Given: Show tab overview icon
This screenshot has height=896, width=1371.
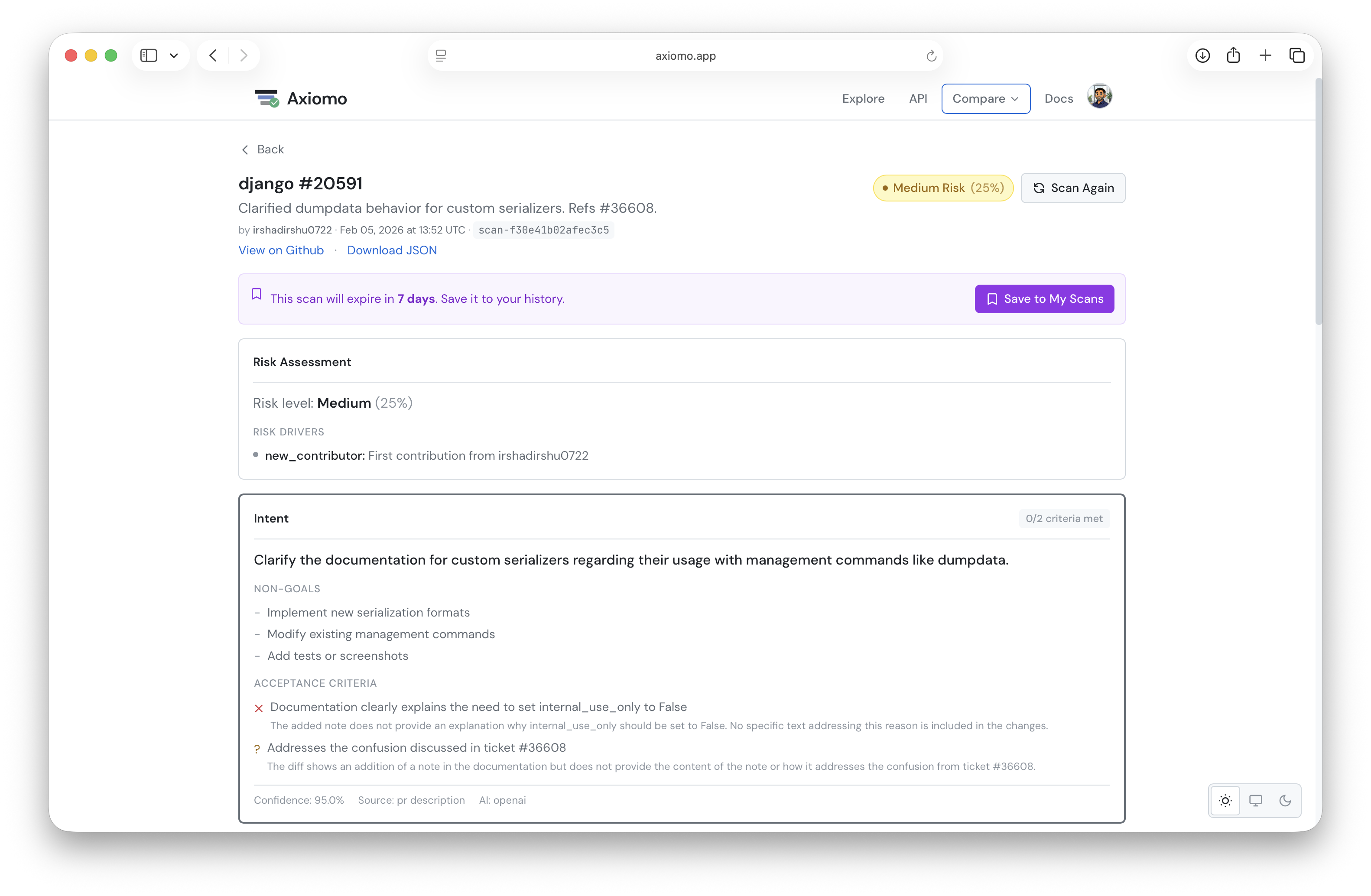Looking at the screenshot, I should (1297, 55).
